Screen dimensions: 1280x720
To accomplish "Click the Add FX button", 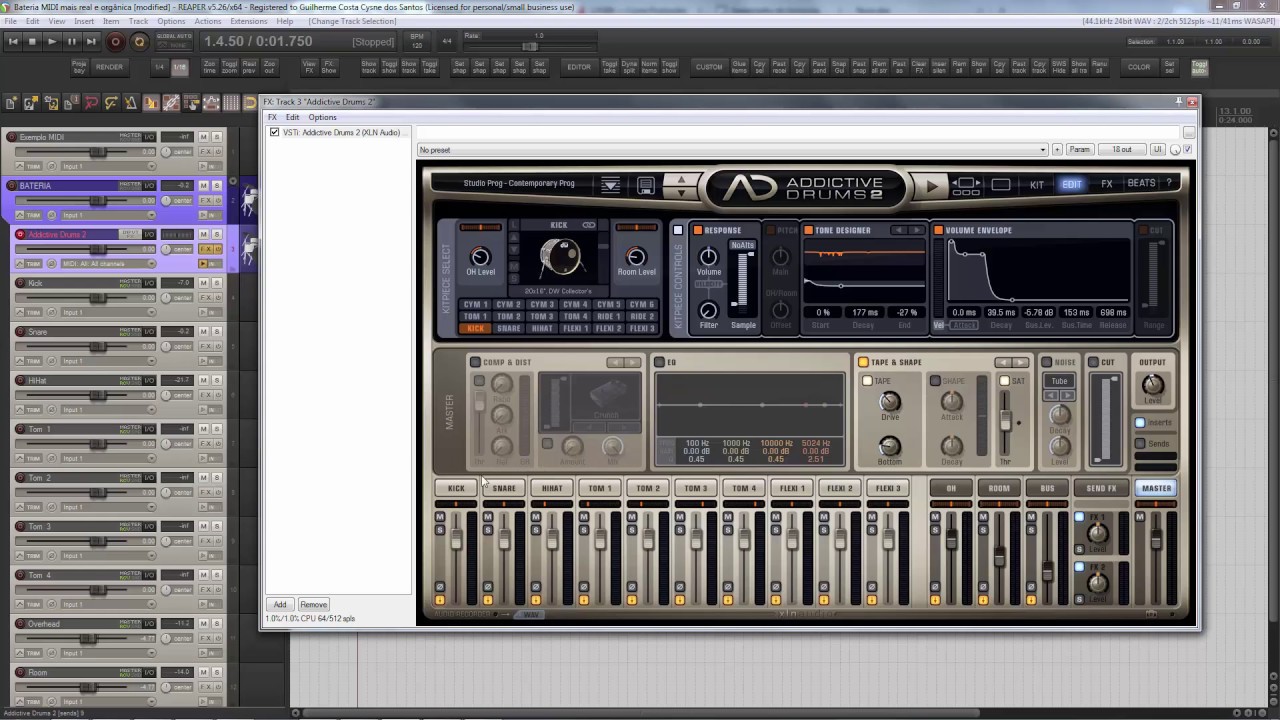I will (280, 605).
